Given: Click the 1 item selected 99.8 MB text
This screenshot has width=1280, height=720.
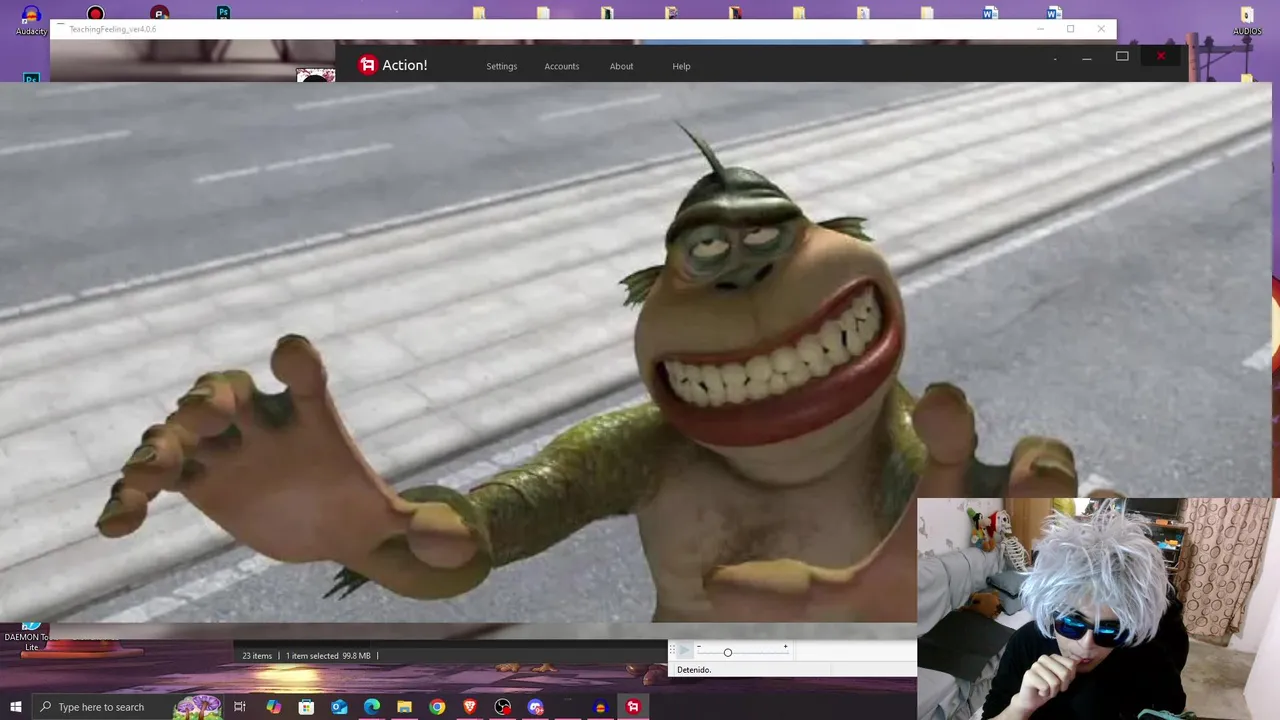Looking at the screenshot, I should [328, 656].
